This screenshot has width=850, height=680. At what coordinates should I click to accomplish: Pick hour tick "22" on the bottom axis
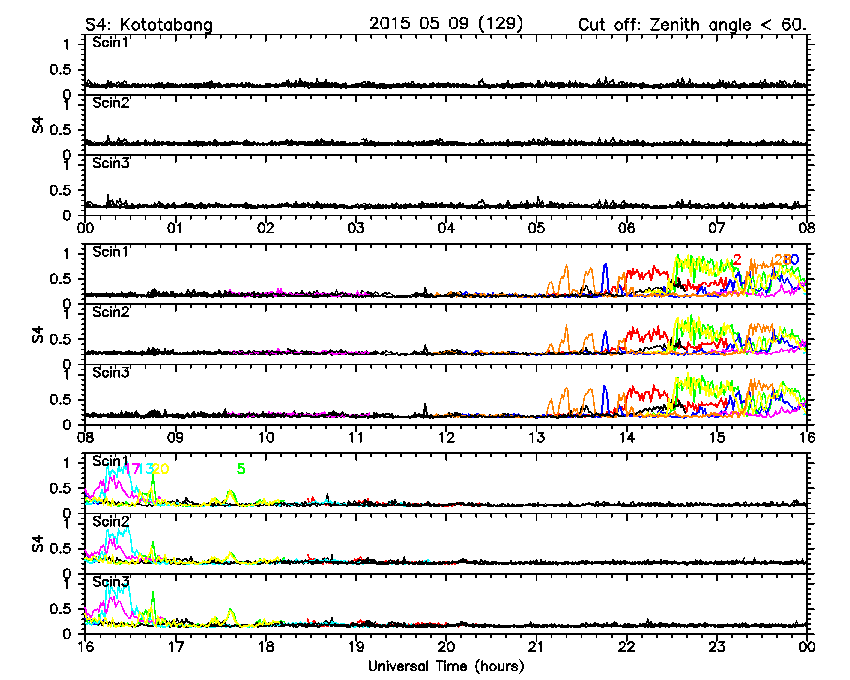coord(627,646)
